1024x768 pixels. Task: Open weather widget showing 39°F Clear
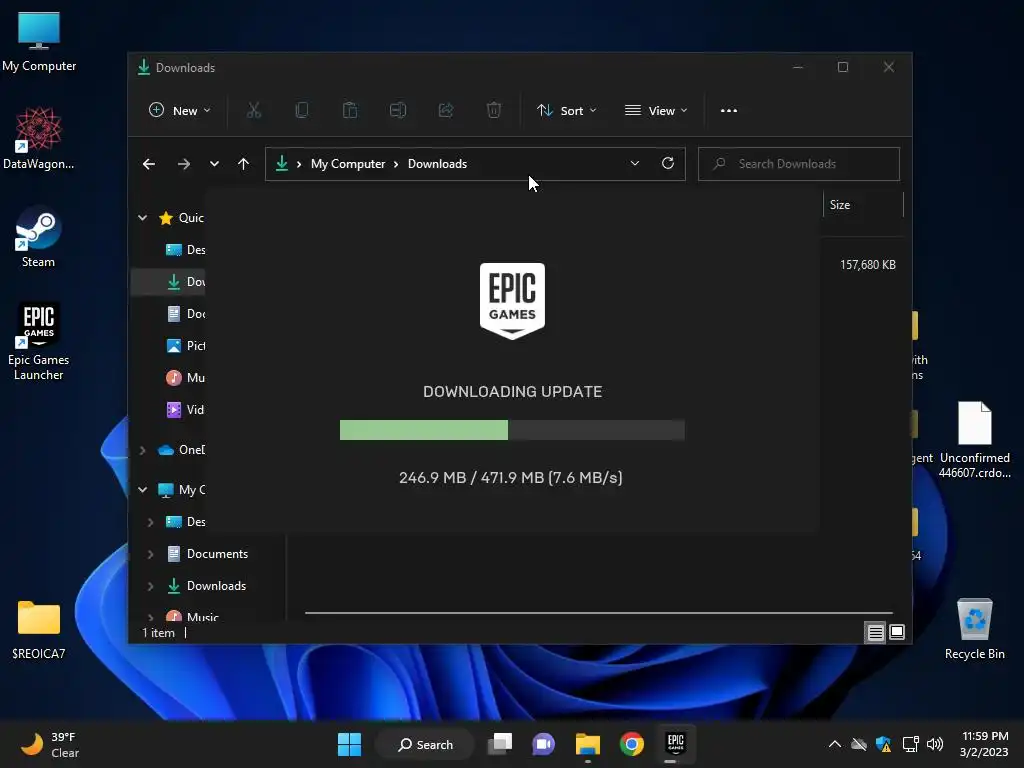pyautogui.click(x=50, y=744)
